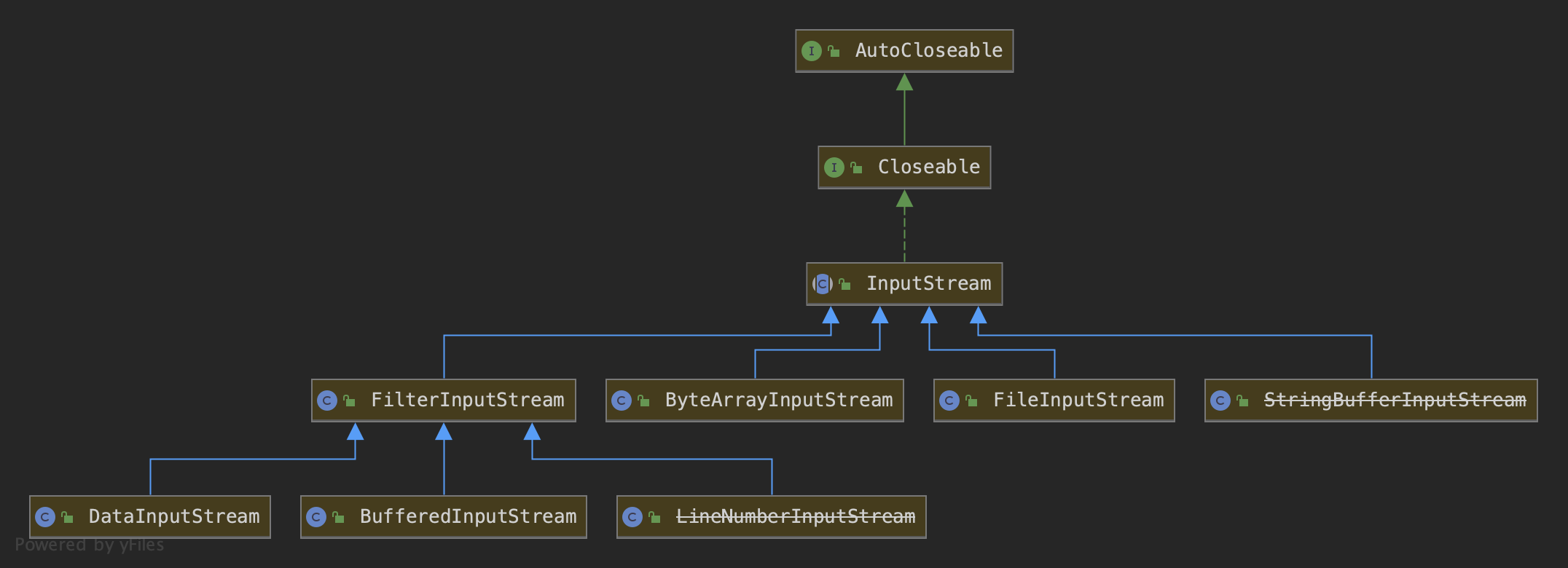1568x568 pixels.
Task: Click the FilterInputStream class icon
Action: click(327, 401)
